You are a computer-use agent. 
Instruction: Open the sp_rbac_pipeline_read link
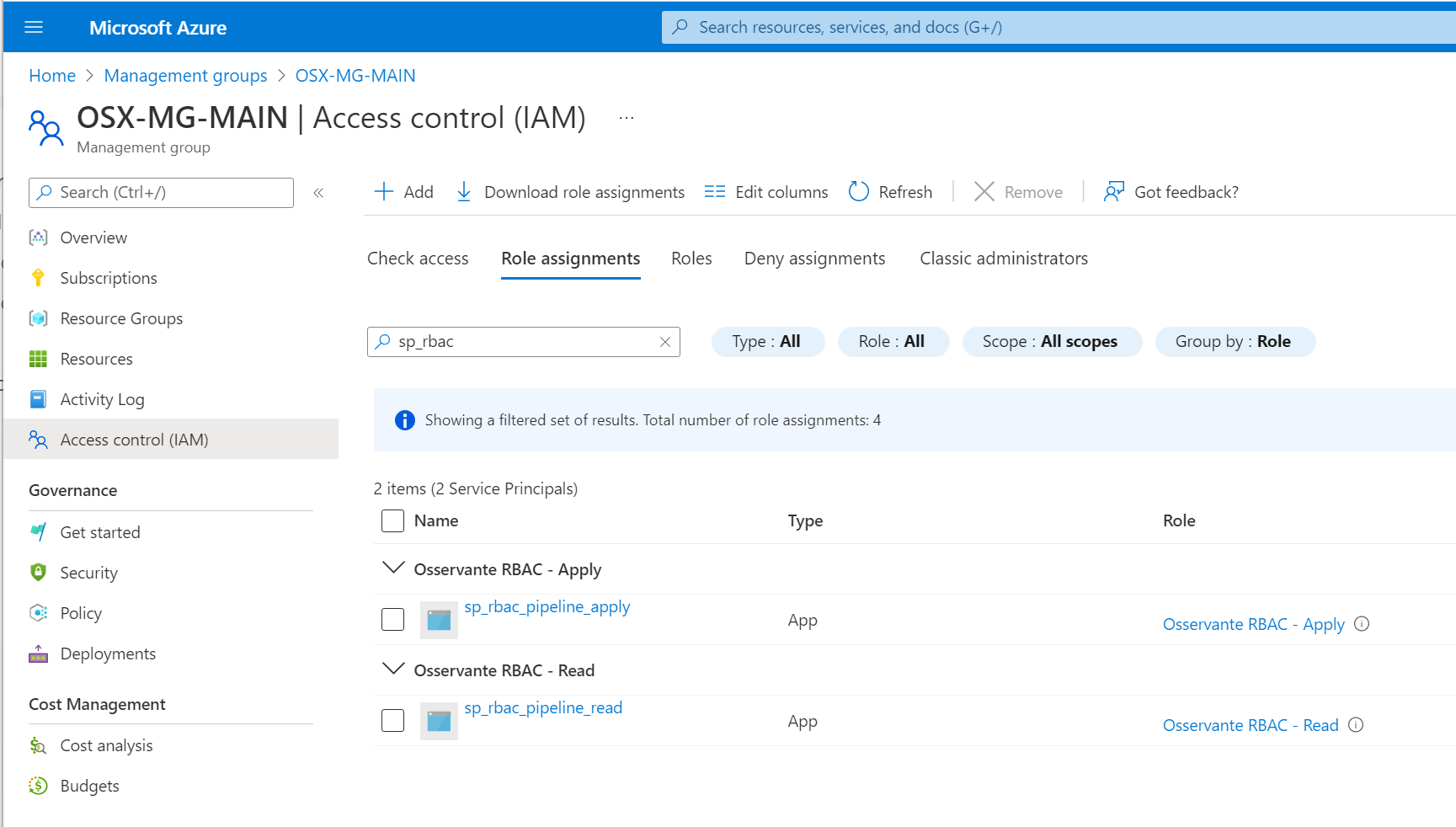click(543, 708)
